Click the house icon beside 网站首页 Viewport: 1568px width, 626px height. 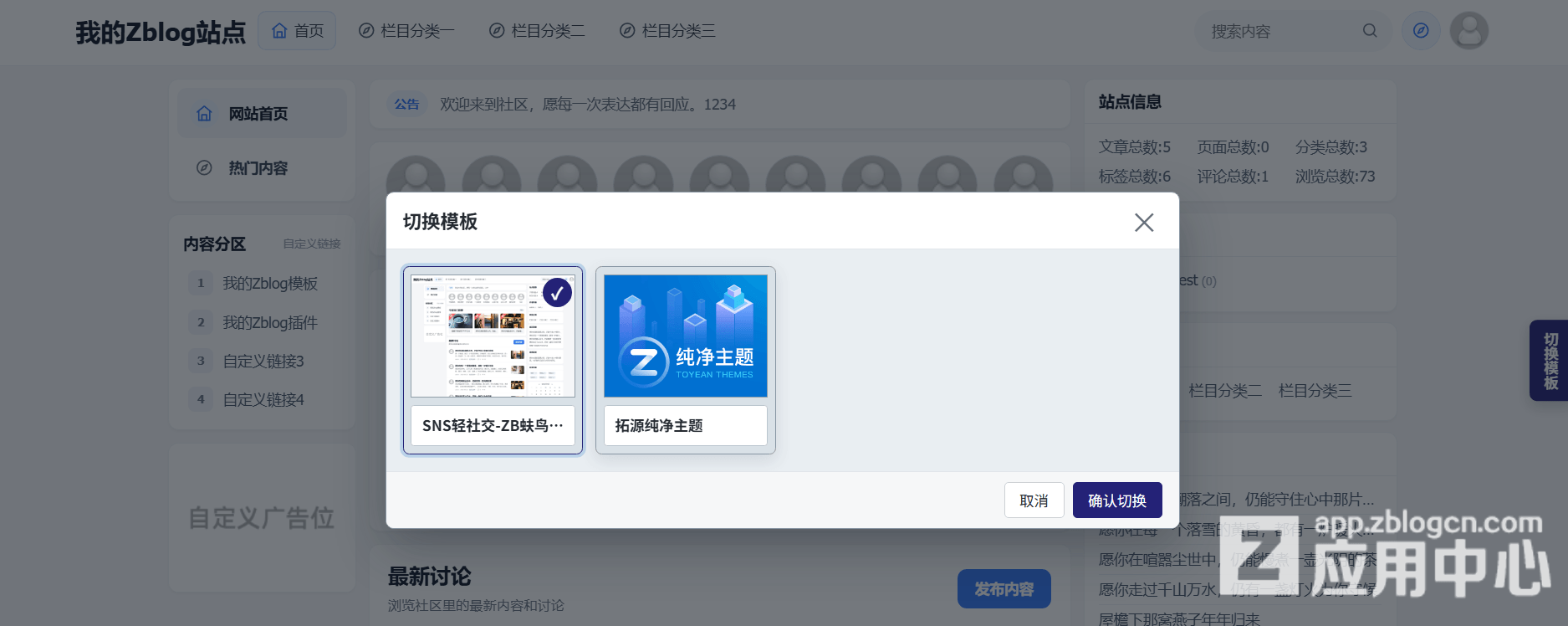(x=204, y=114)
